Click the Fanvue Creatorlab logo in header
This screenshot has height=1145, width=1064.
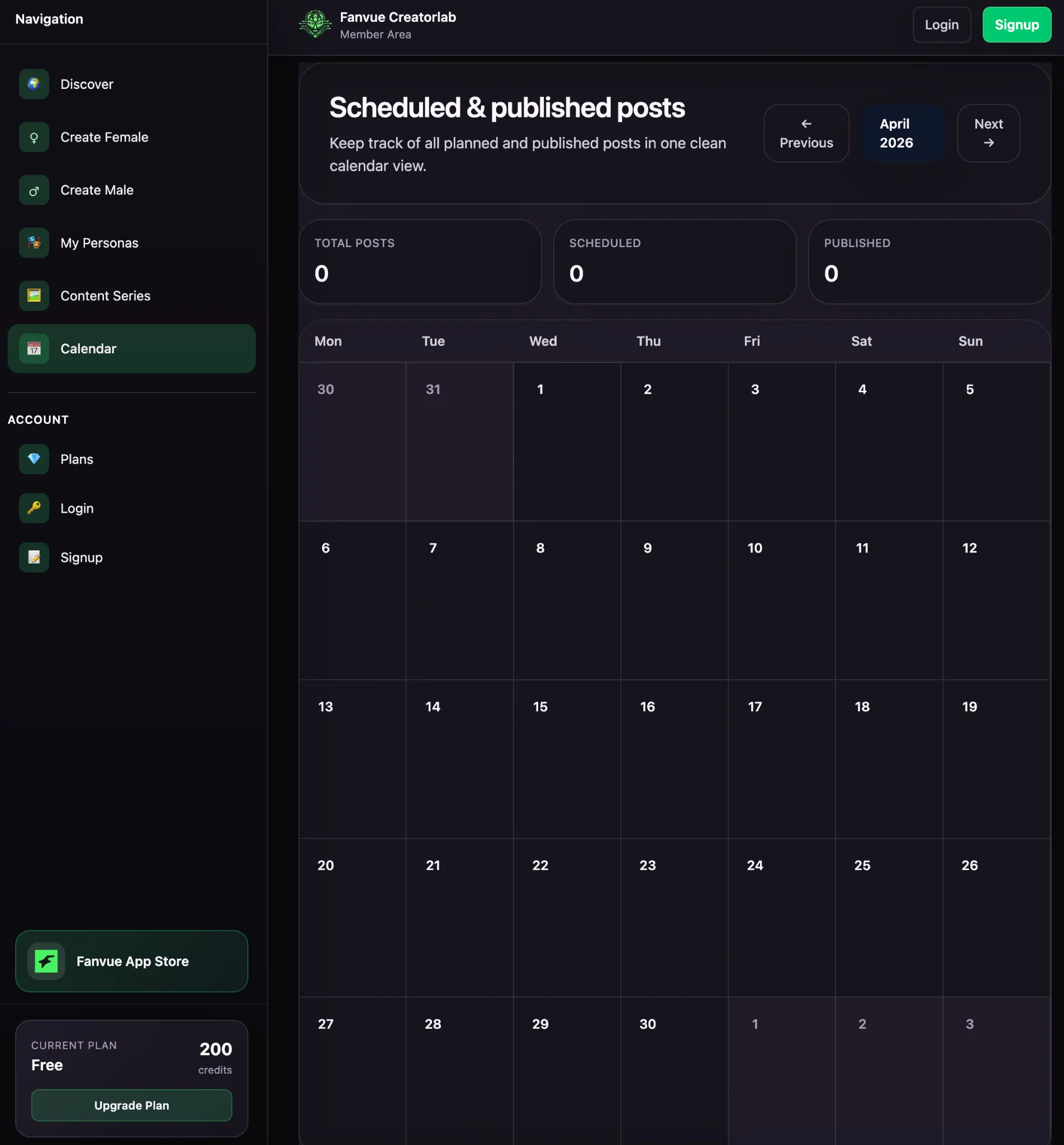(315, 25)
